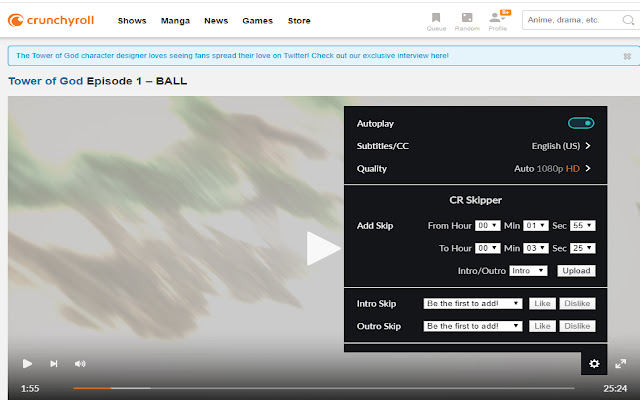This screenshot has width=640, height=400.
Task: Open the To Sec dropdown showing 25
Action: pos(583,248)
